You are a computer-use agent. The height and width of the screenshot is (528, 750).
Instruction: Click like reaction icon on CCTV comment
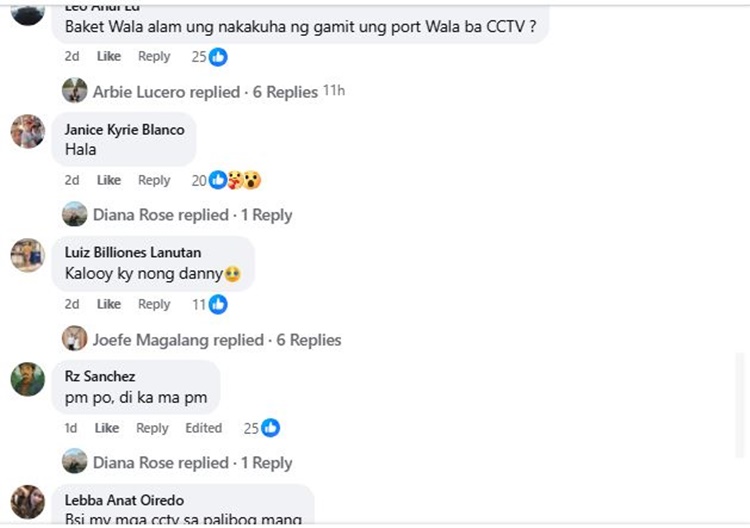[218, 57]
